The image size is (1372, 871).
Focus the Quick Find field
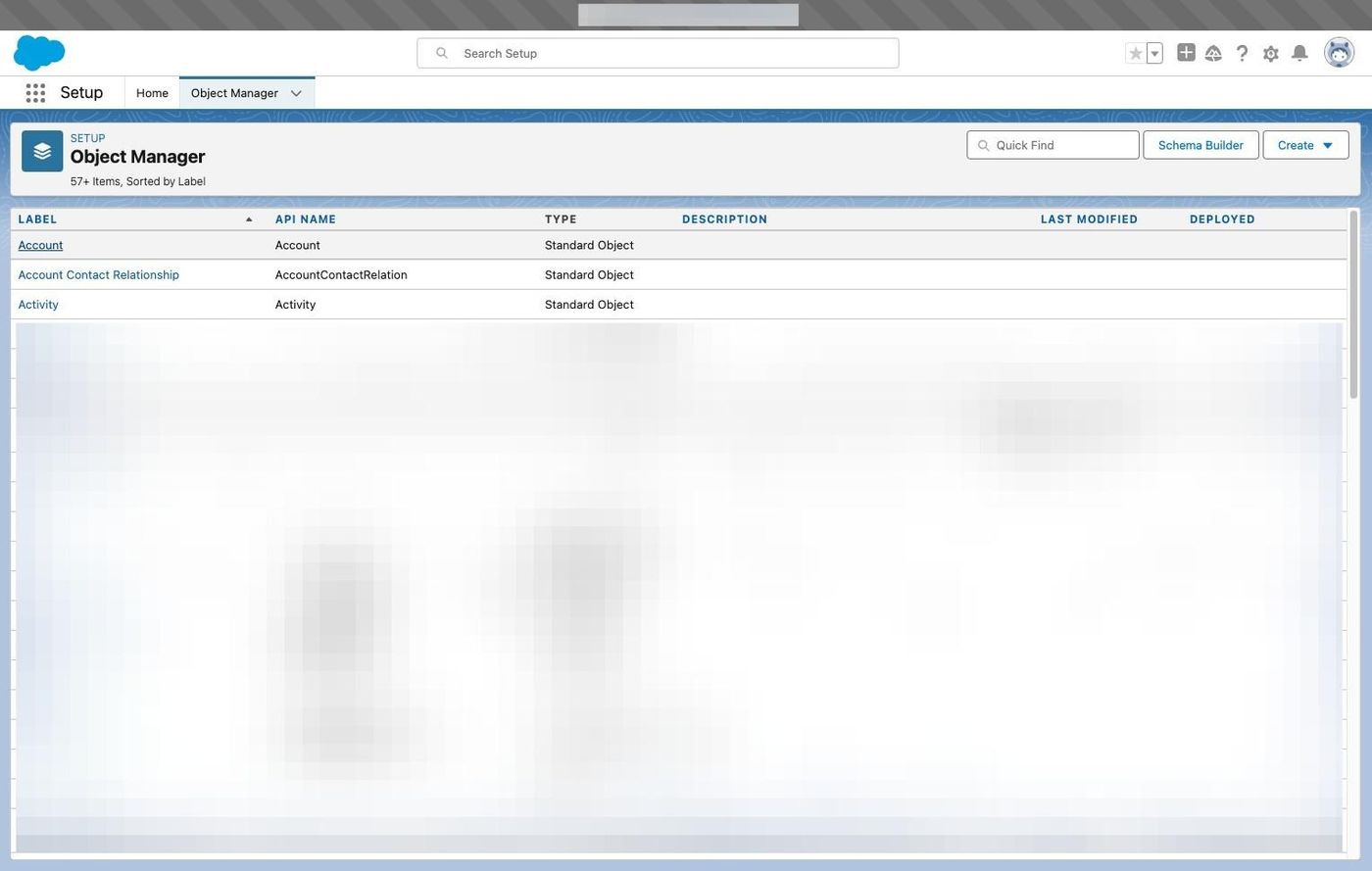pos(1053,145)
